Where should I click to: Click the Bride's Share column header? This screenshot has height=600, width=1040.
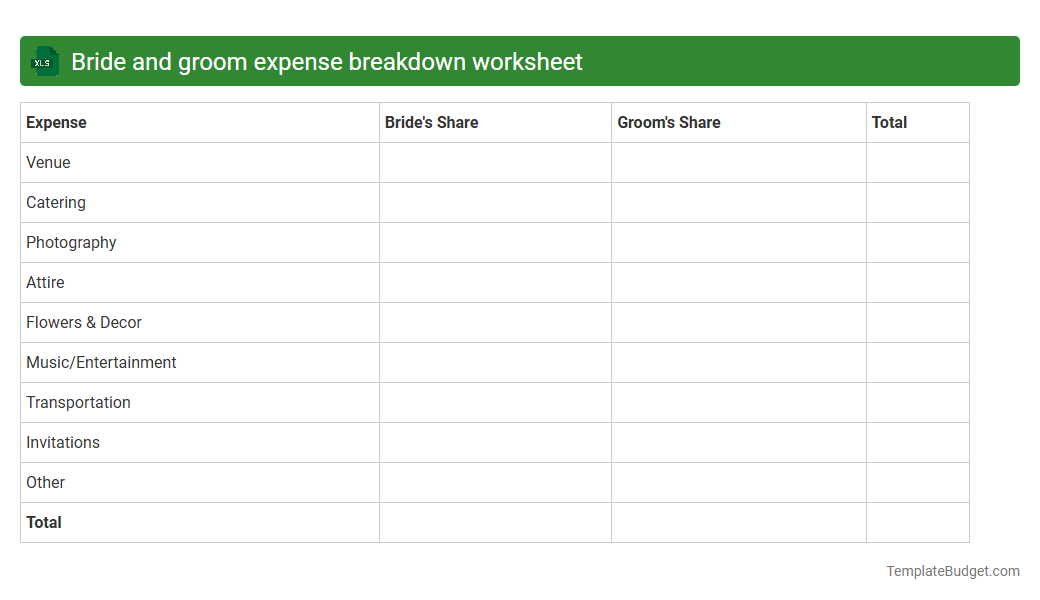point(431,122)
